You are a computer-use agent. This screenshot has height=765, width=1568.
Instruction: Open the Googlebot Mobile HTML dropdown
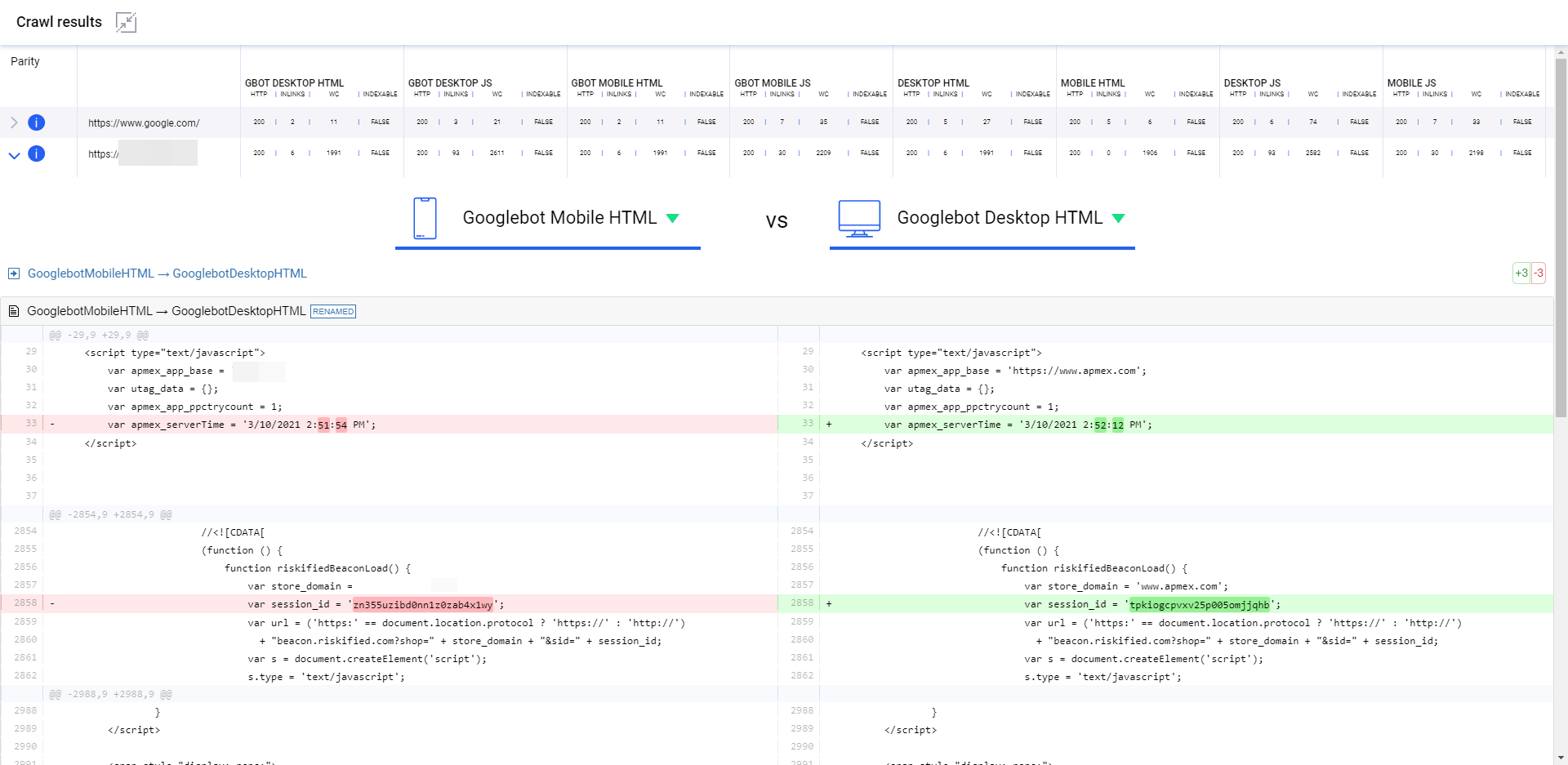(672, 218)
